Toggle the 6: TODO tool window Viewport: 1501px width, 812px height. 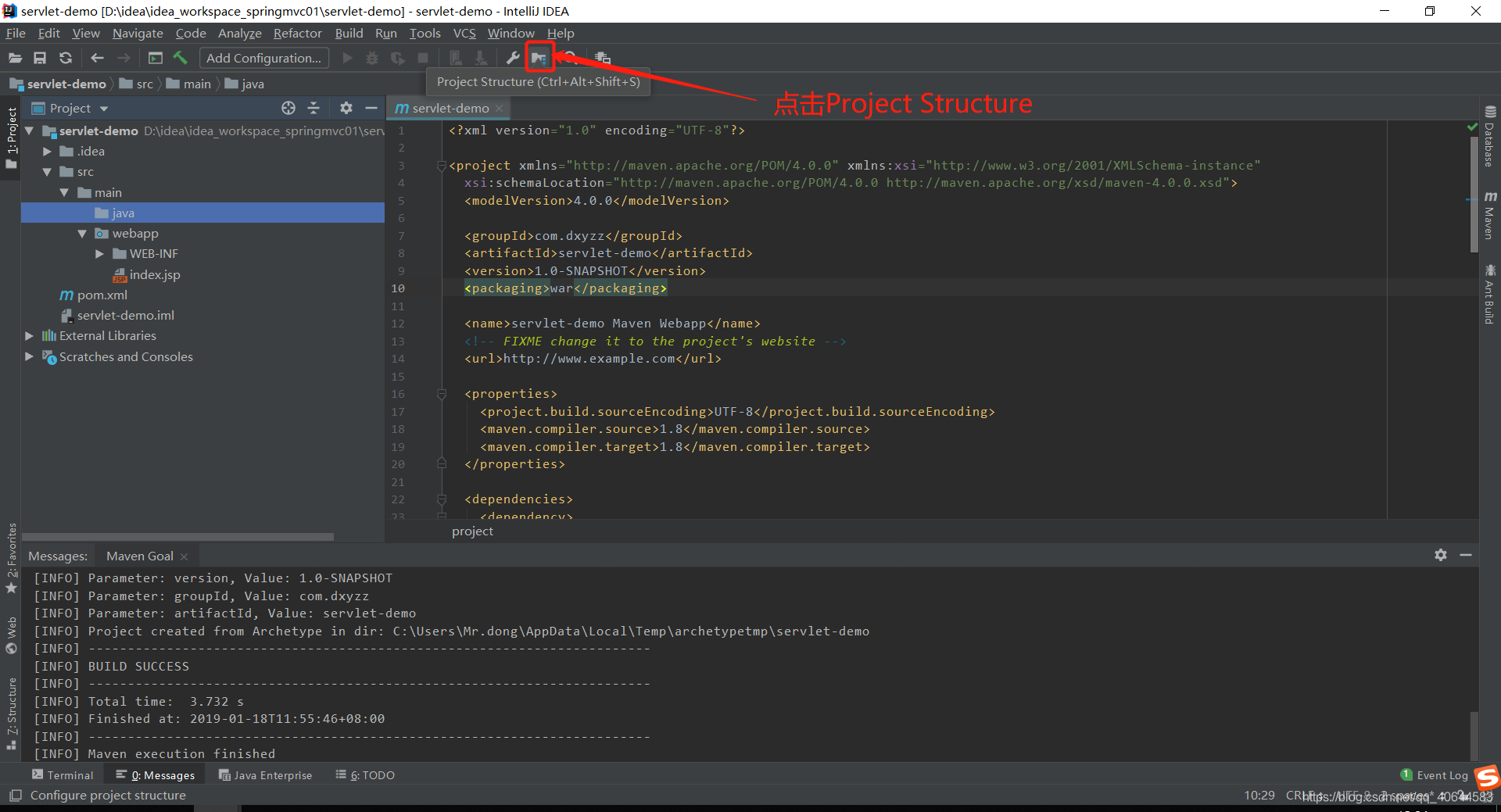[x=365, y=775]
